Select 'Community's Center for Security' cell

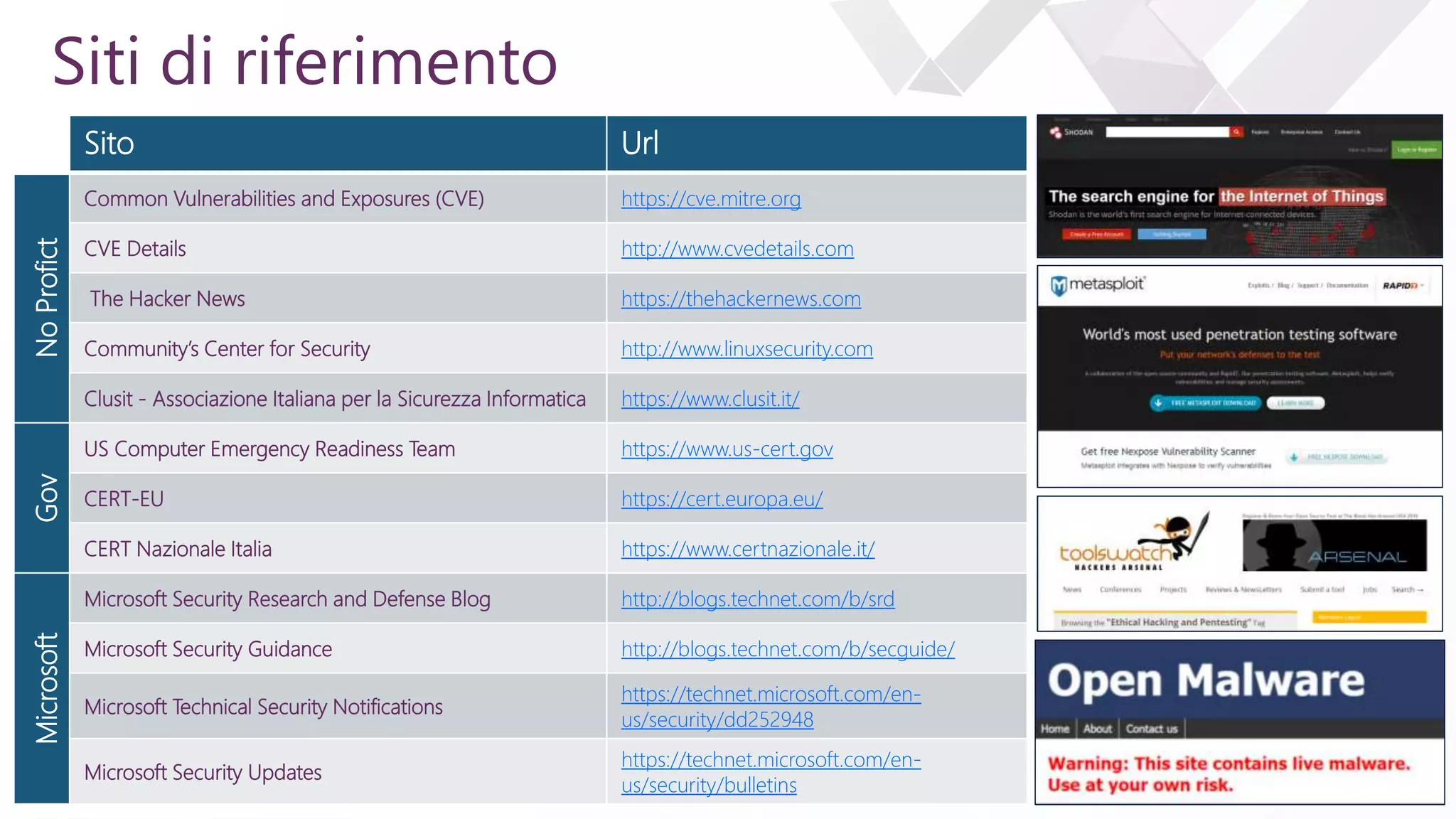pos(338,349)
